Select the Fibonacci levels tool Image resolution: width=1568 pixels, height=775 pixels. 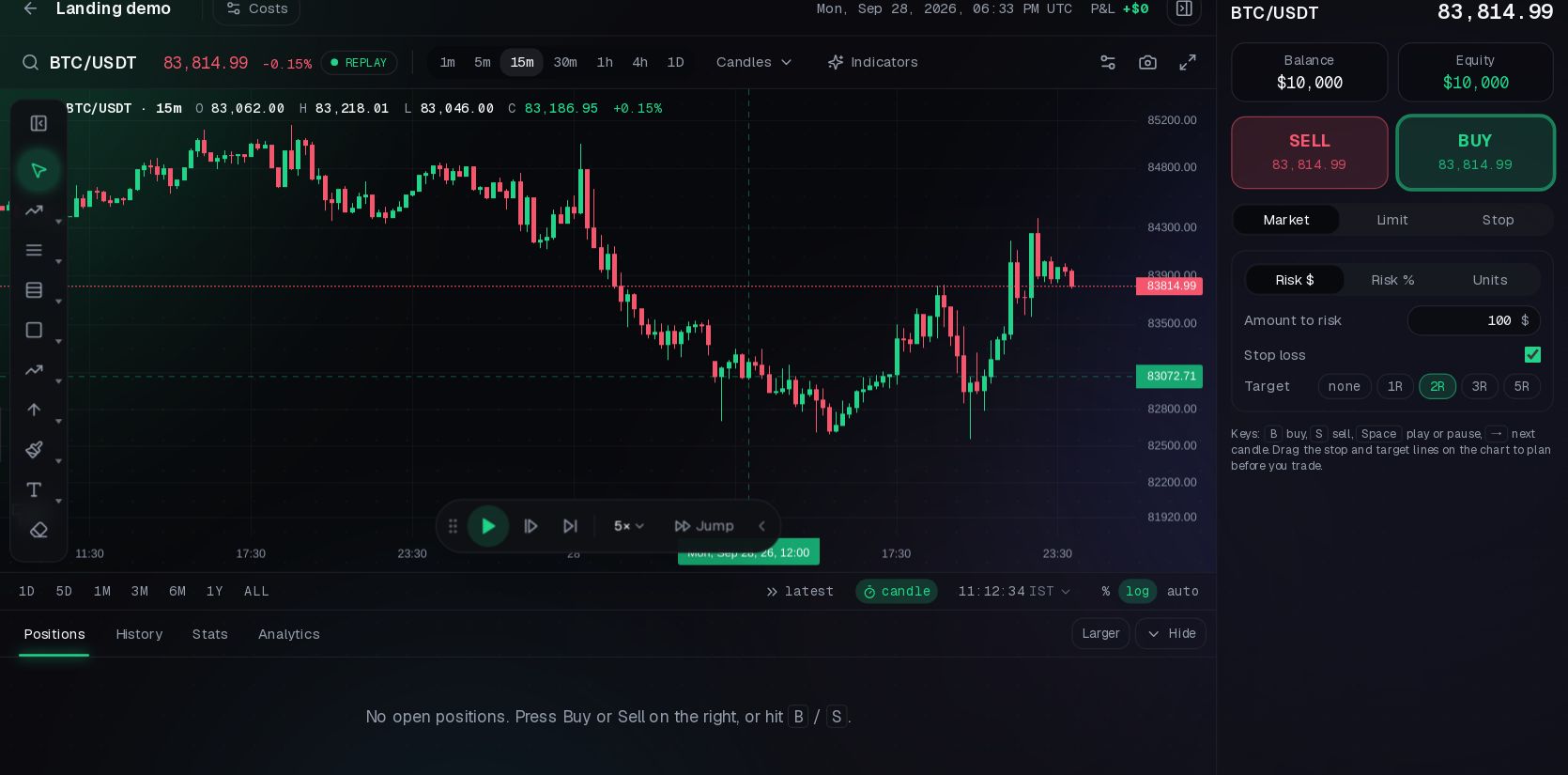pyautogui.click(x=34, y=290)
